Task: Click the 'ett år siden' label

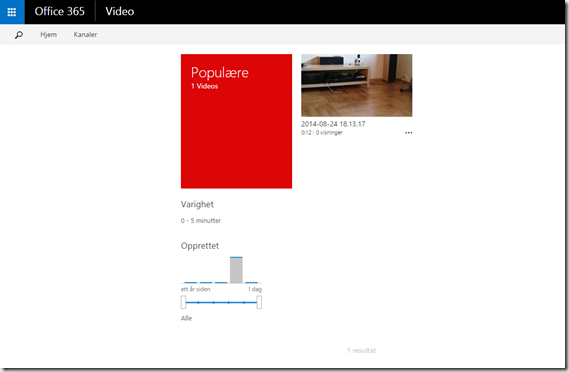Action: point(195,289)
